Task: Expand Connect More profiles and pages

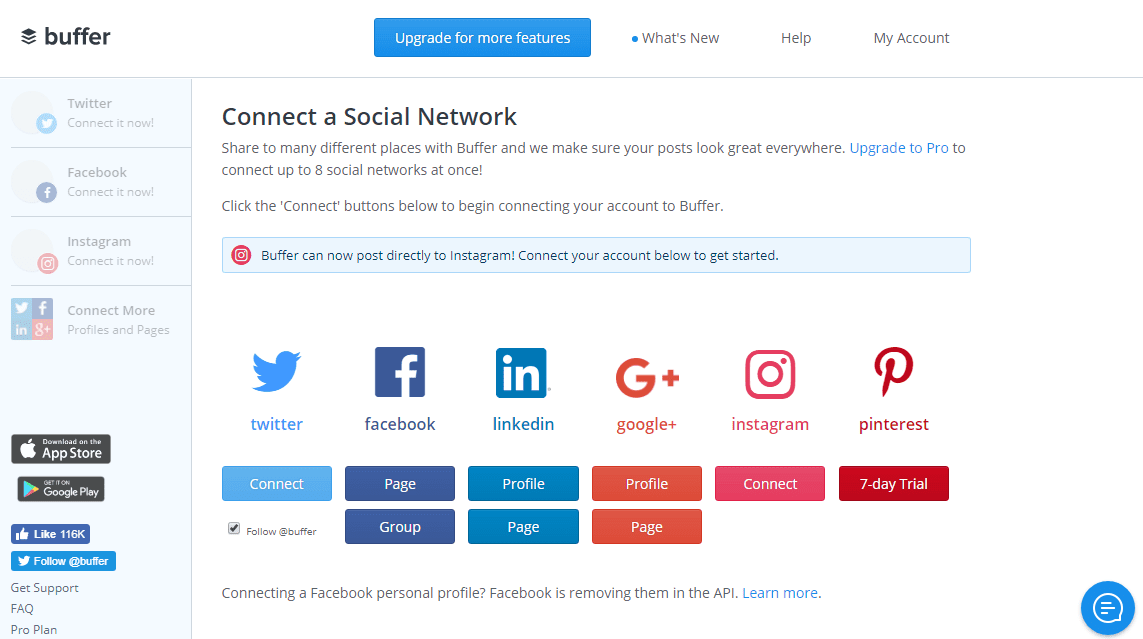Action: point(95,318)
